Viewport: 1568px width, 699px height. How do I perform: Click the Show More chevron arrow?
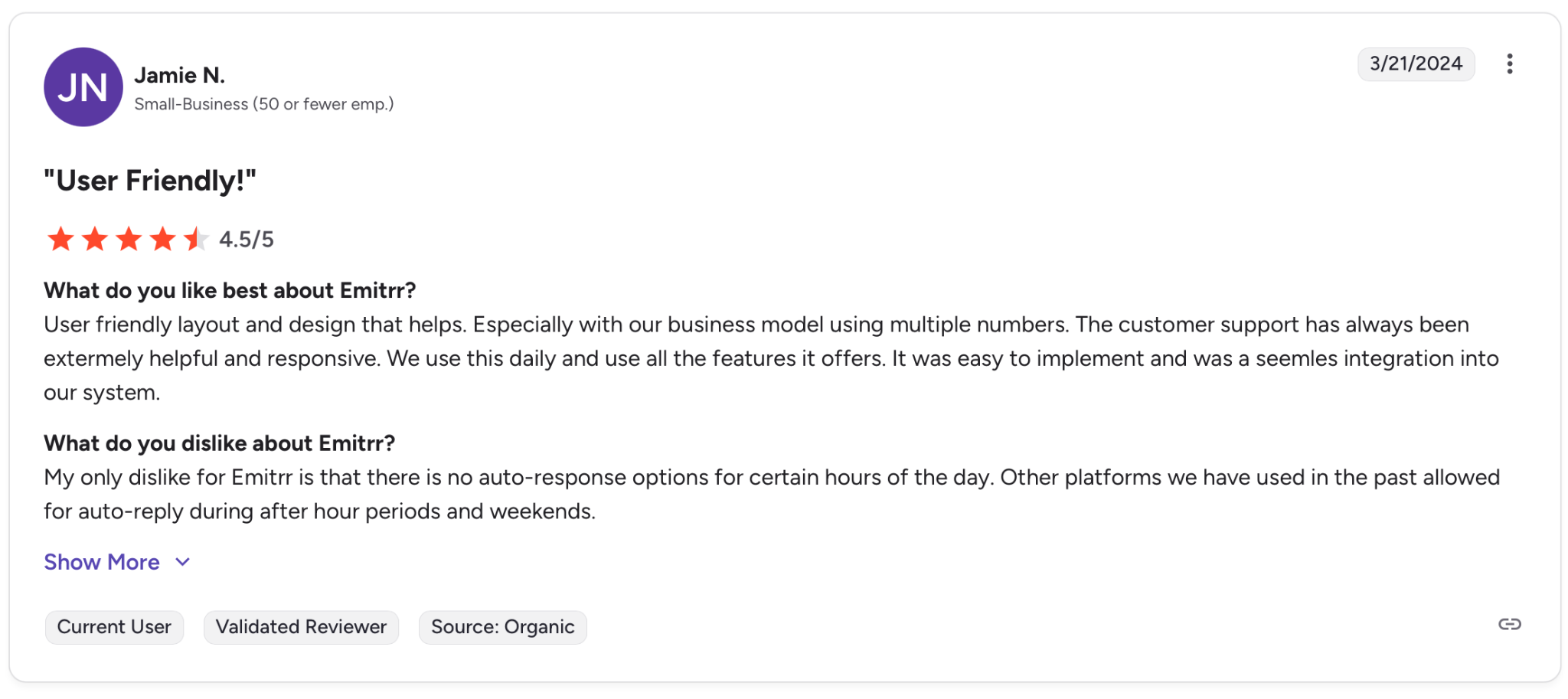point(183,562)
